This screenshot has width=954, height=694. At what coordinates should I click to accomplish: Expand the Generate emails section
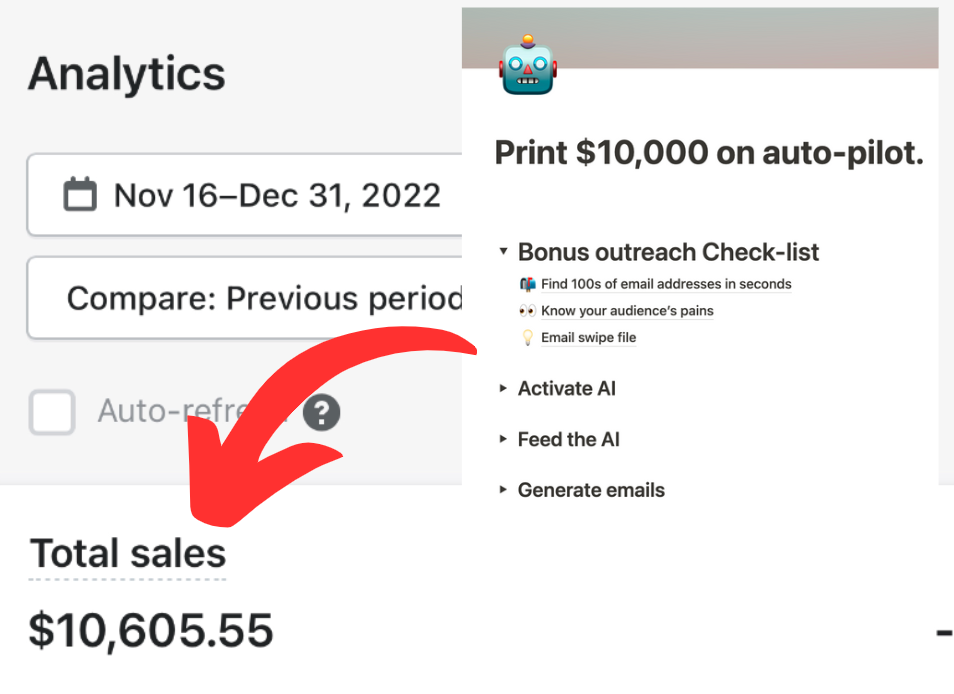(x=502, y=490)
